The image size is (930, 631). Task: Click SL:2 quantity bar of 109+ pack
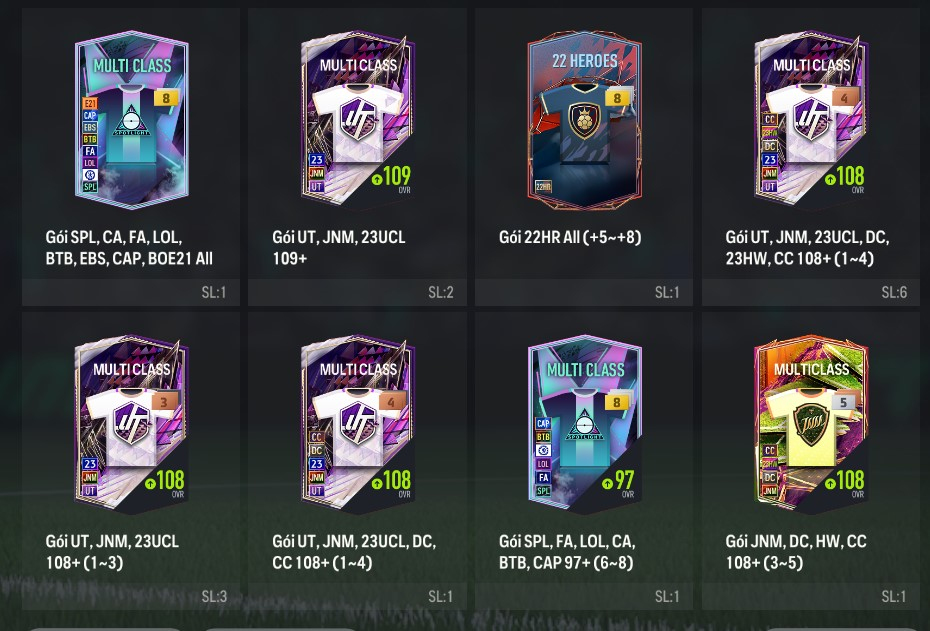[x=357, y=292]
